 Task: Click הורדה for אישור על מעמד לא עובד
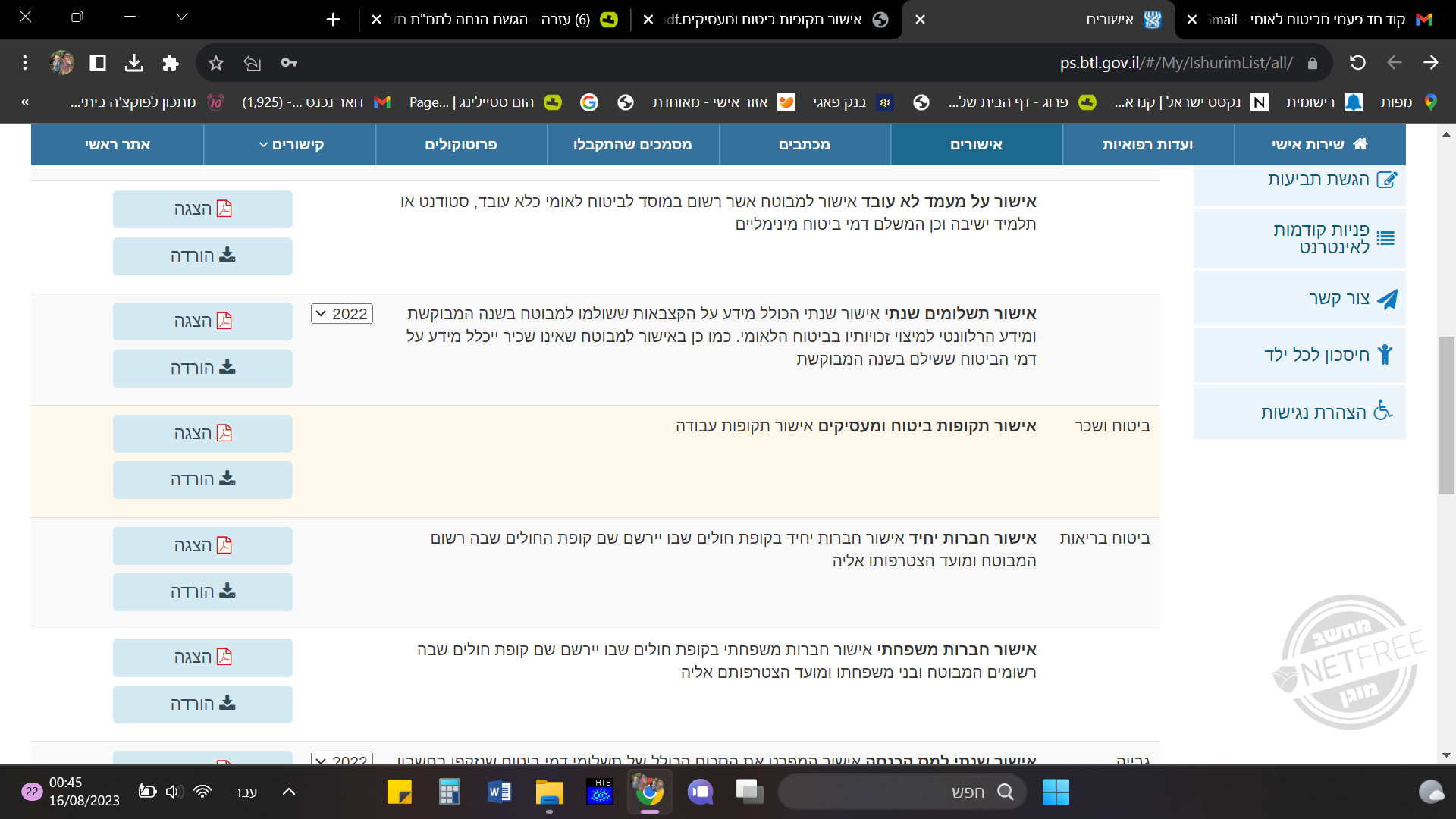tap(202, 256)
